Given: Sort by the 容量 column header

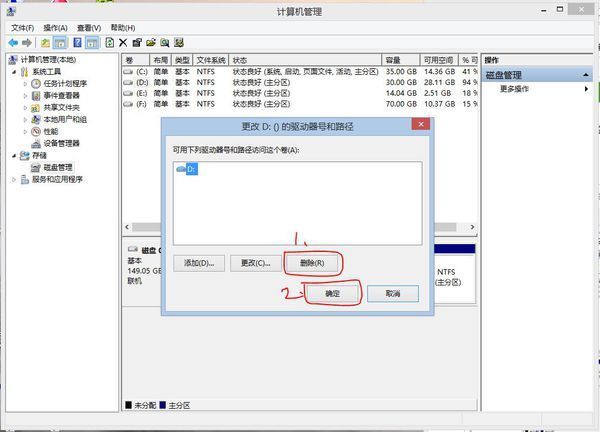Looking at the screenshot, I should point(401,60).
